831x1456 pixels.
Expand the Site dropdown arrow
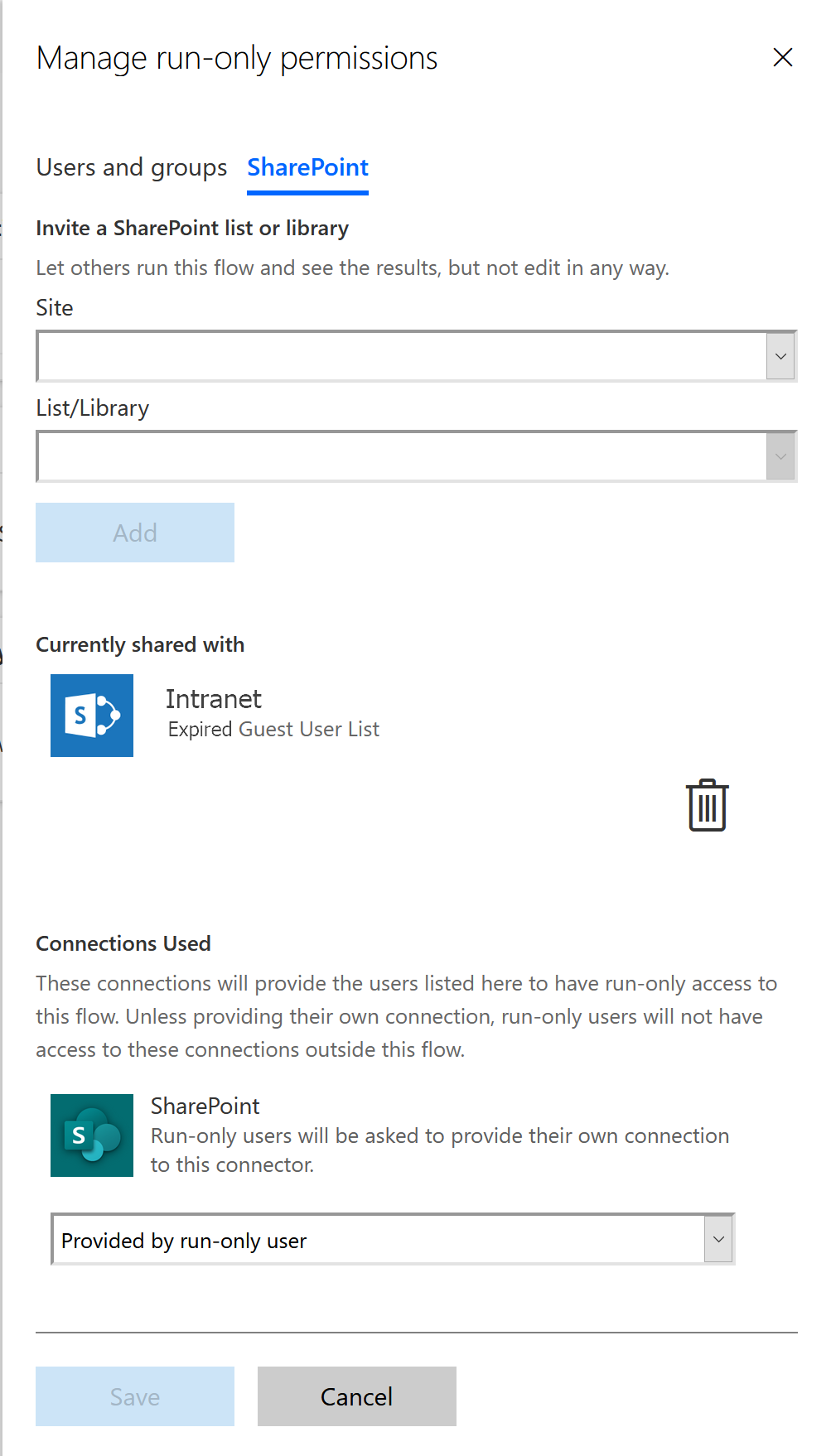tap(780, 356)
